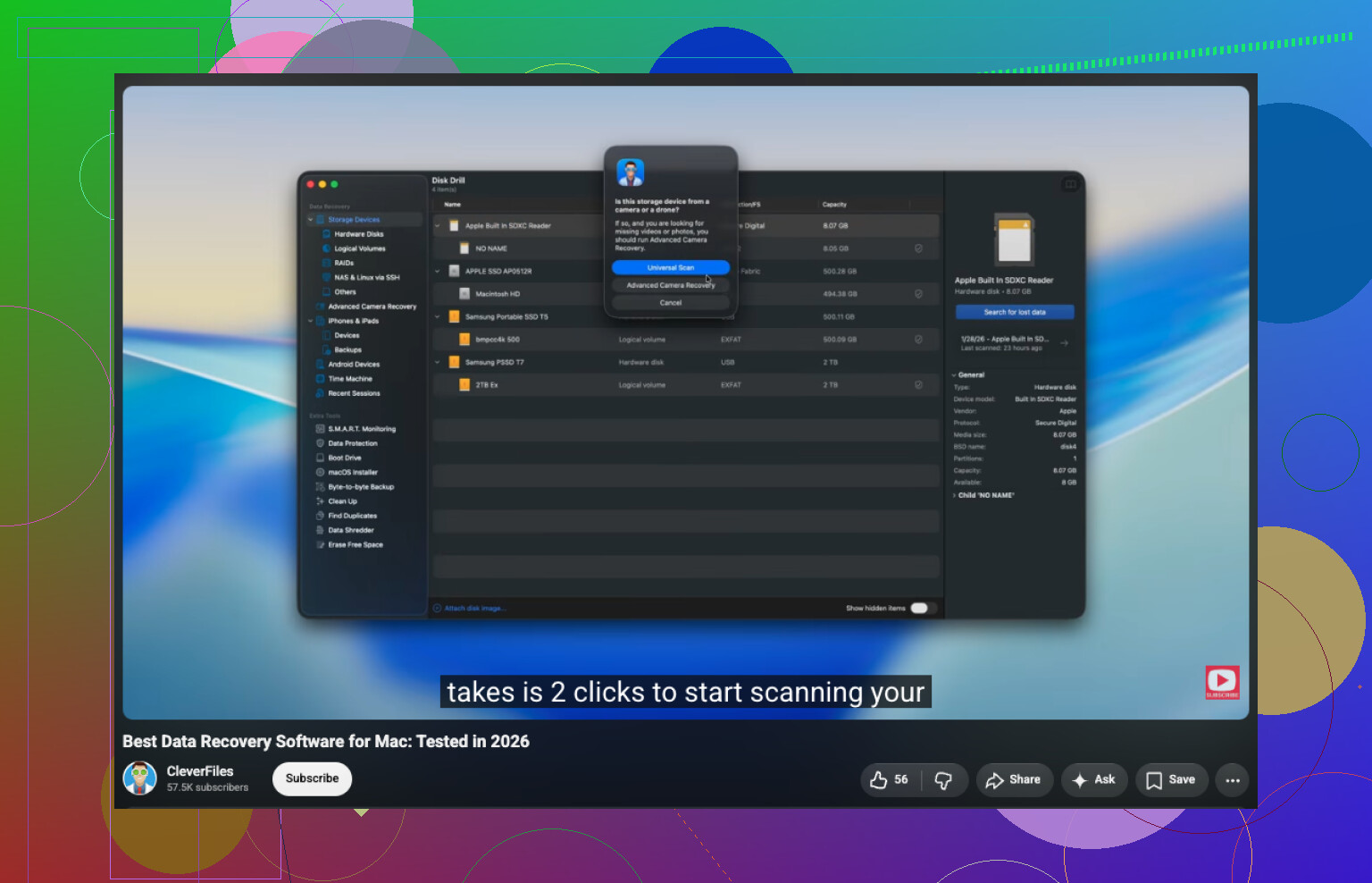Open Data Shredder tool
The width and height of the screenshot is (1372, 883).
click(x=350, y=530)
